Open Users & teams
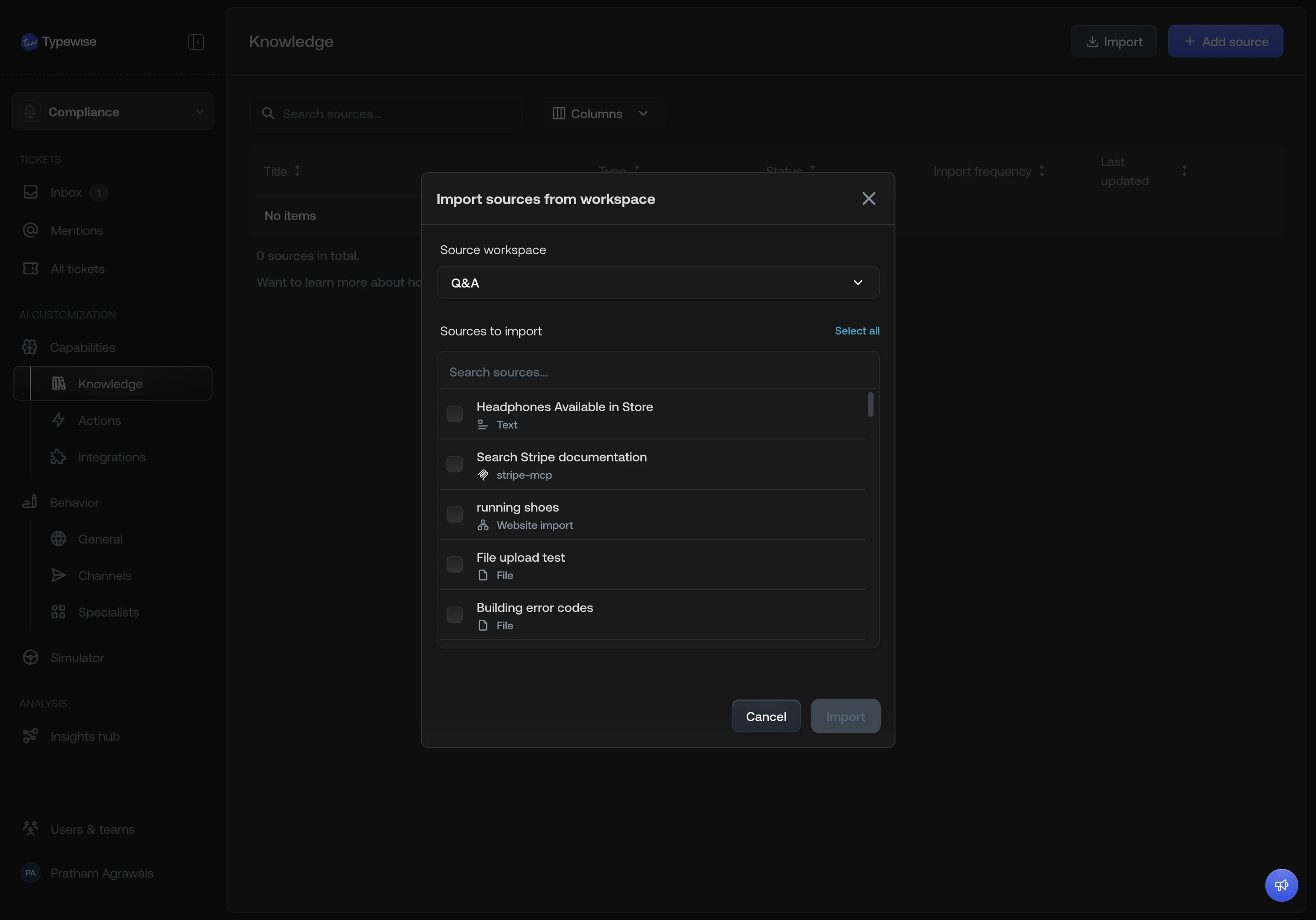1316x920 pixels. coord(90,829)
